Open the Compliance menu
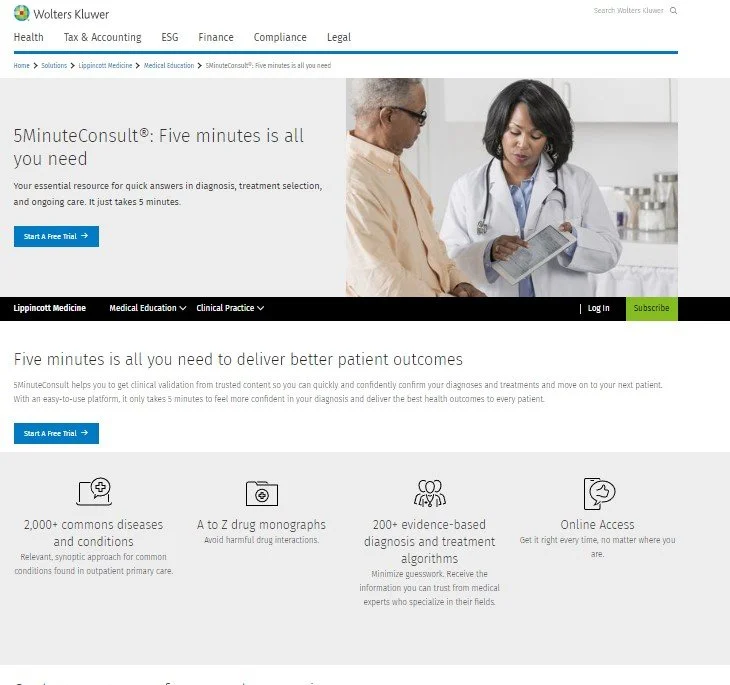Image resolution: width=730 pixels, height=685 pixels. point(280,37)
